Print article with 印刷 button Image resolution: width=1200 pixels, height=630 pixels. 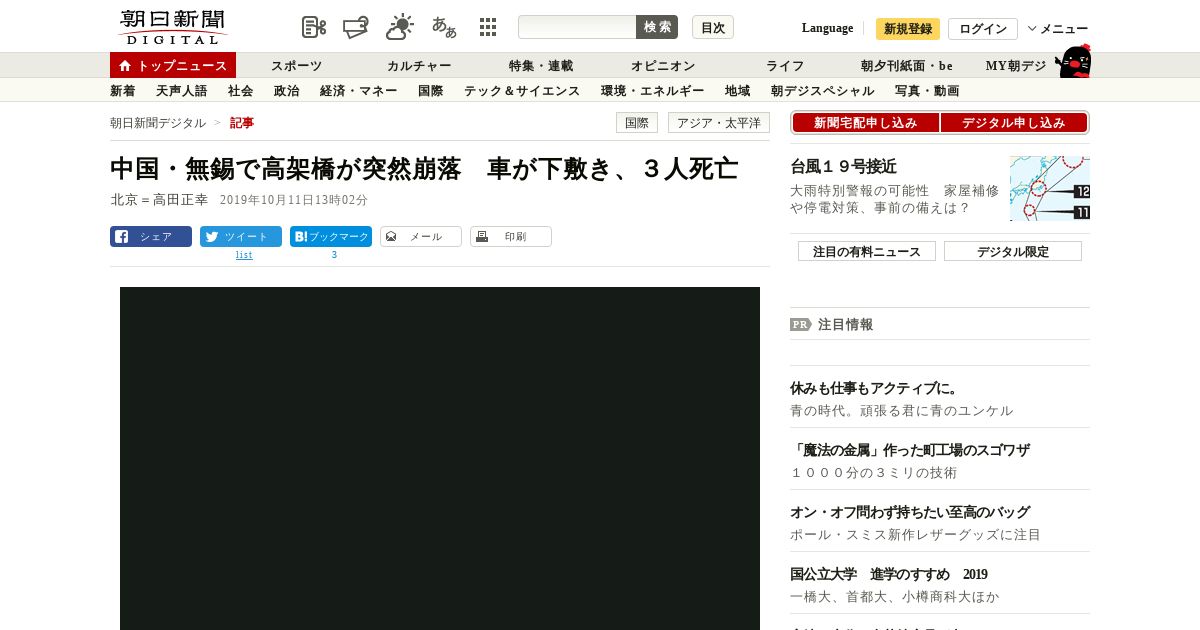pyautogui.click(x=511, y=237)
